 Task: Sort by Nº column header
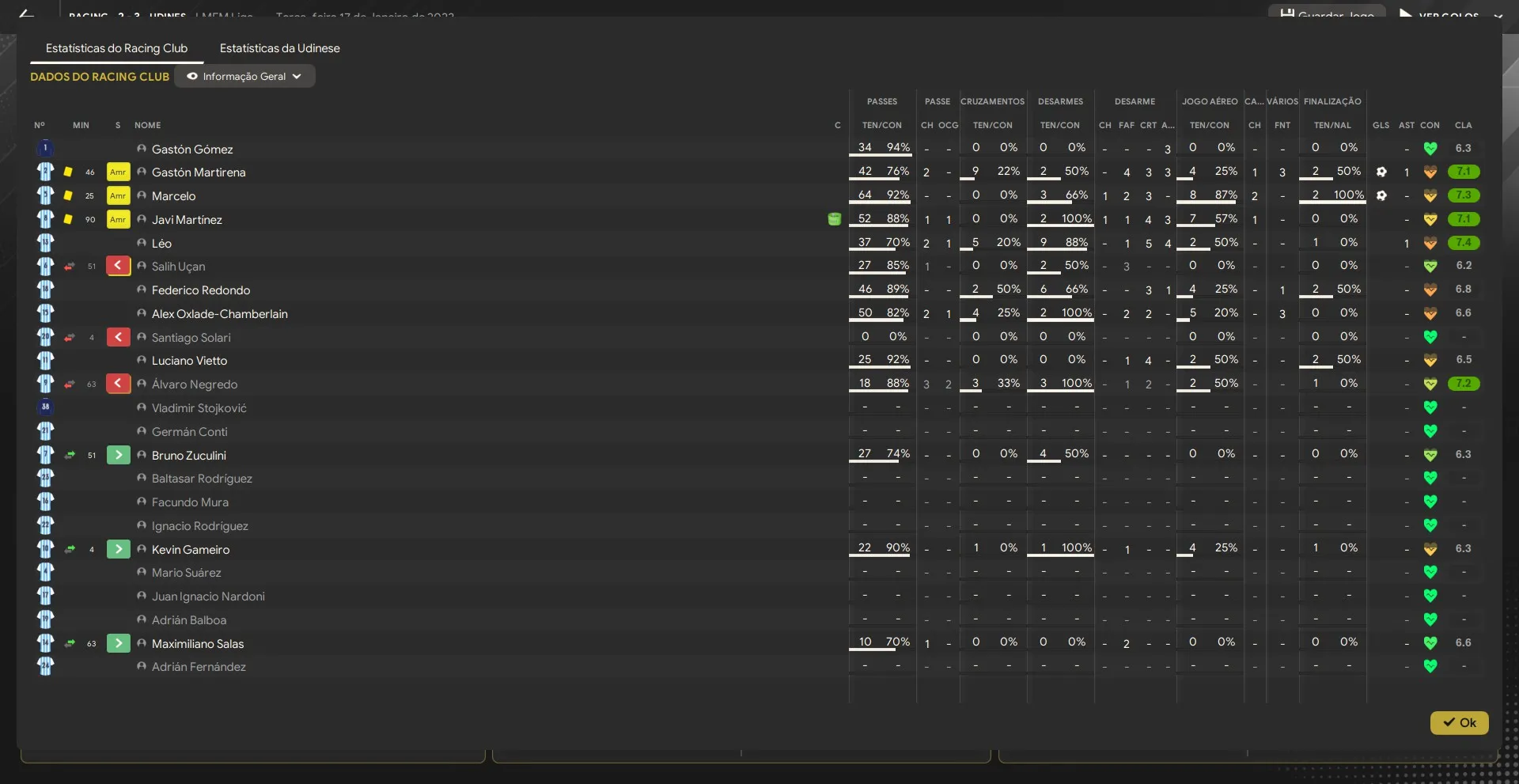point(40,125)
